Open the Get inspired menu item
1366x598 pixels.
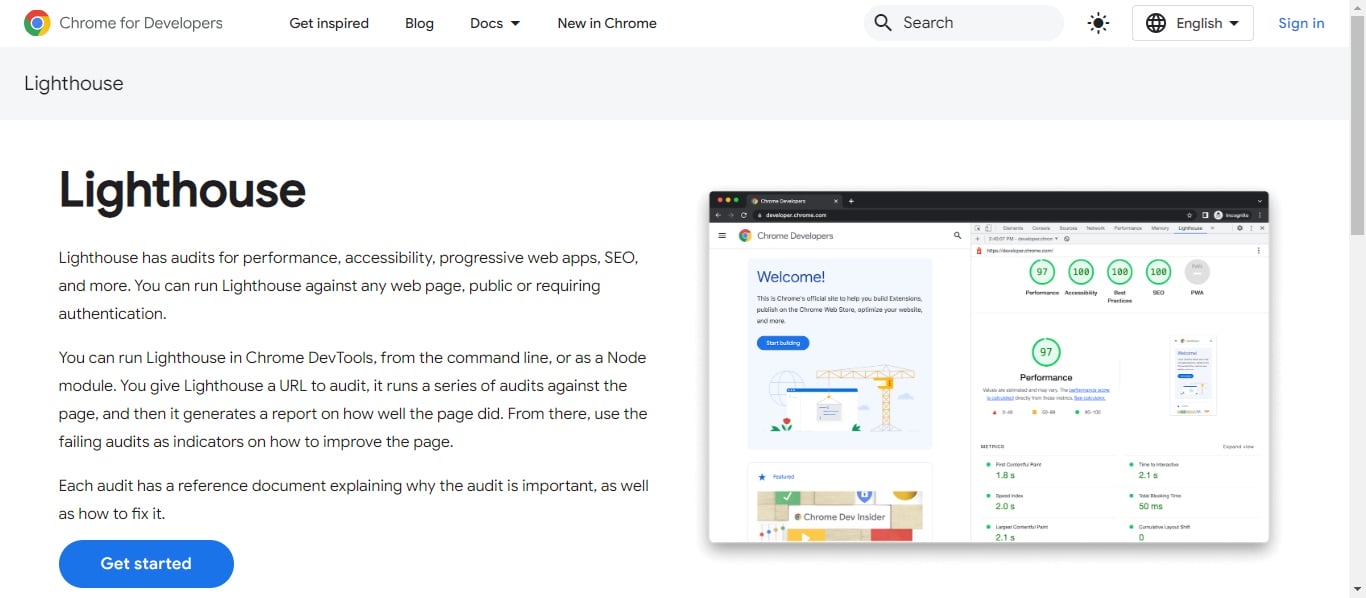point(329,23)
